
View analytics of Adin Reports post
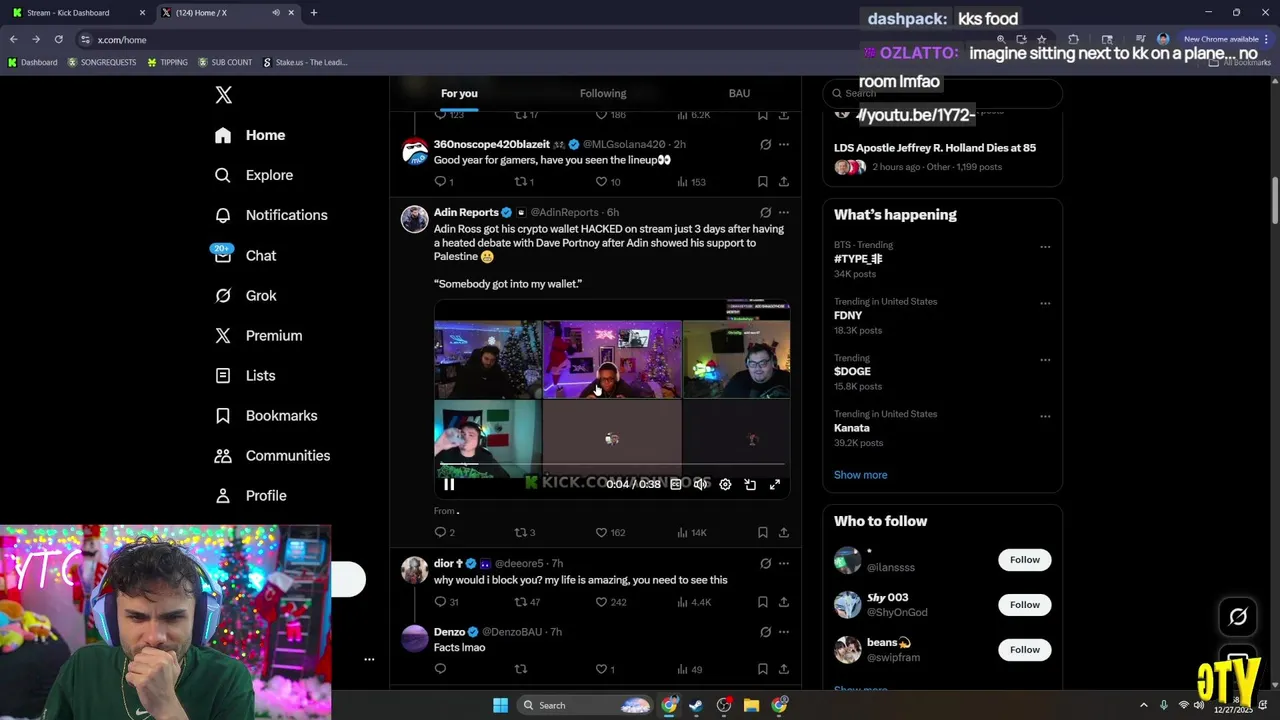(x=691, y=532)
